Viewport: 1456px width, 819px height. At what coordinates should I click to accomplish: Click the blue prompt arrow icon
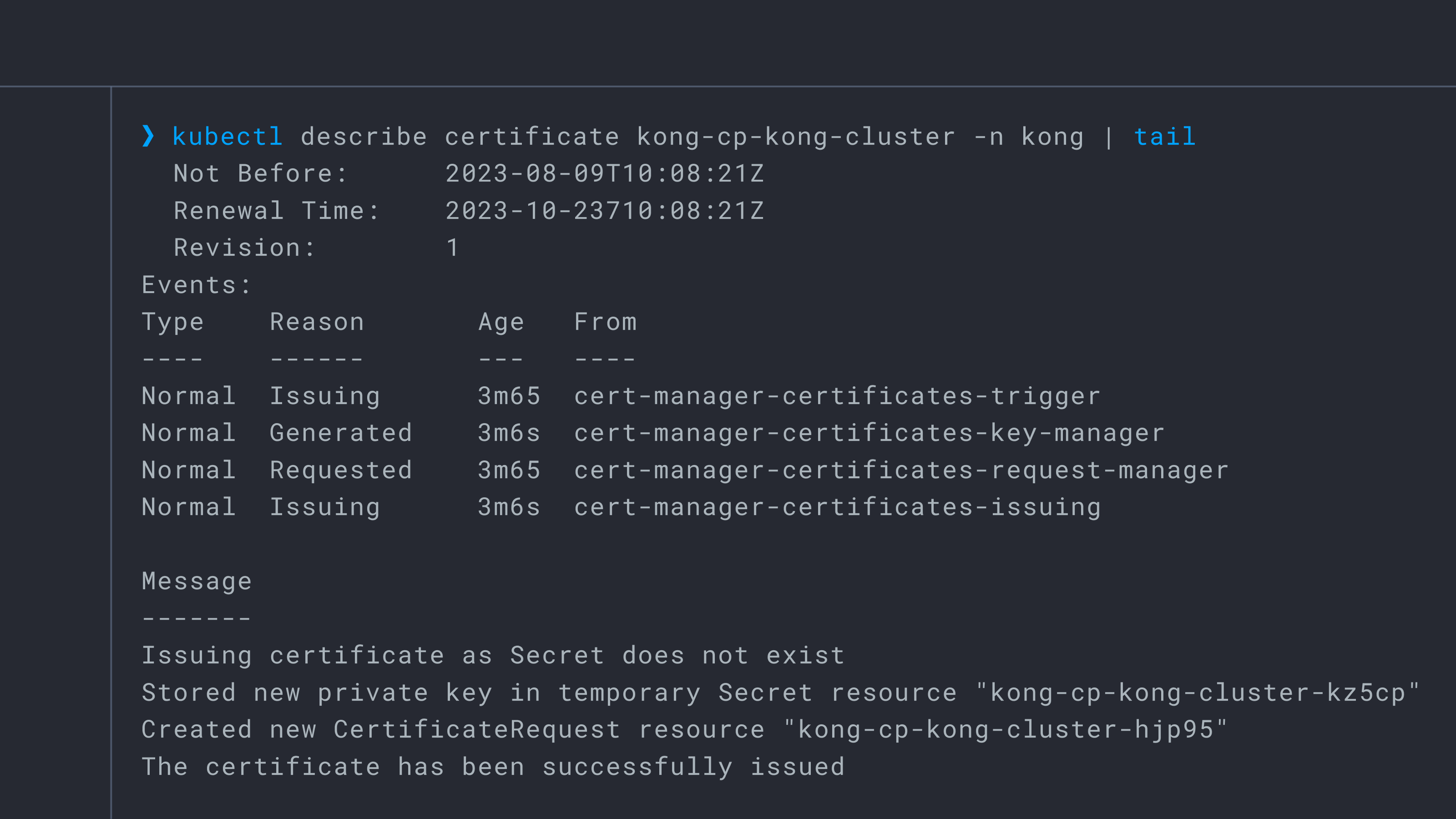click(148, 136)
